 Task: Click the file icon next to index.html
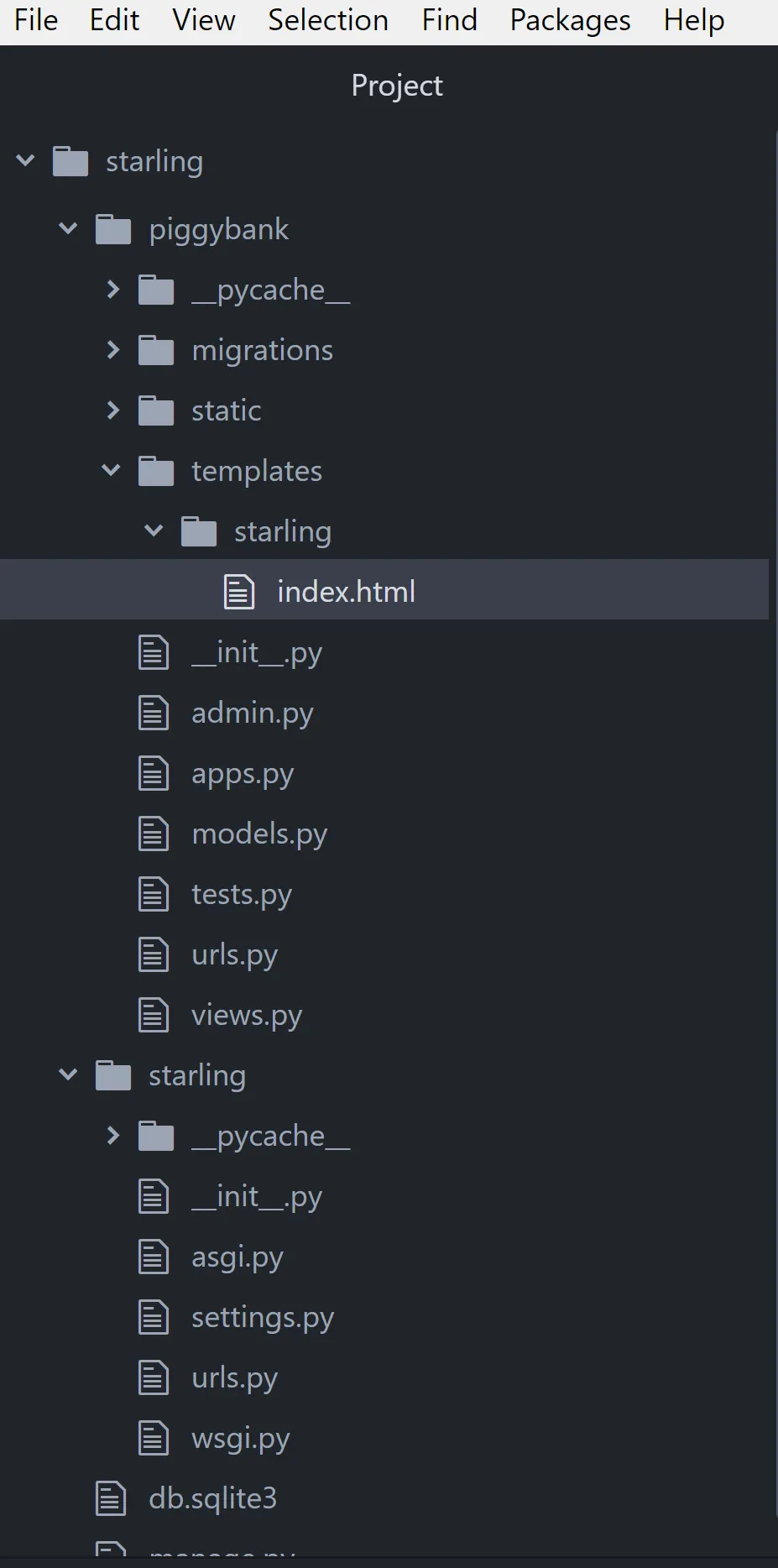[238, 591]
